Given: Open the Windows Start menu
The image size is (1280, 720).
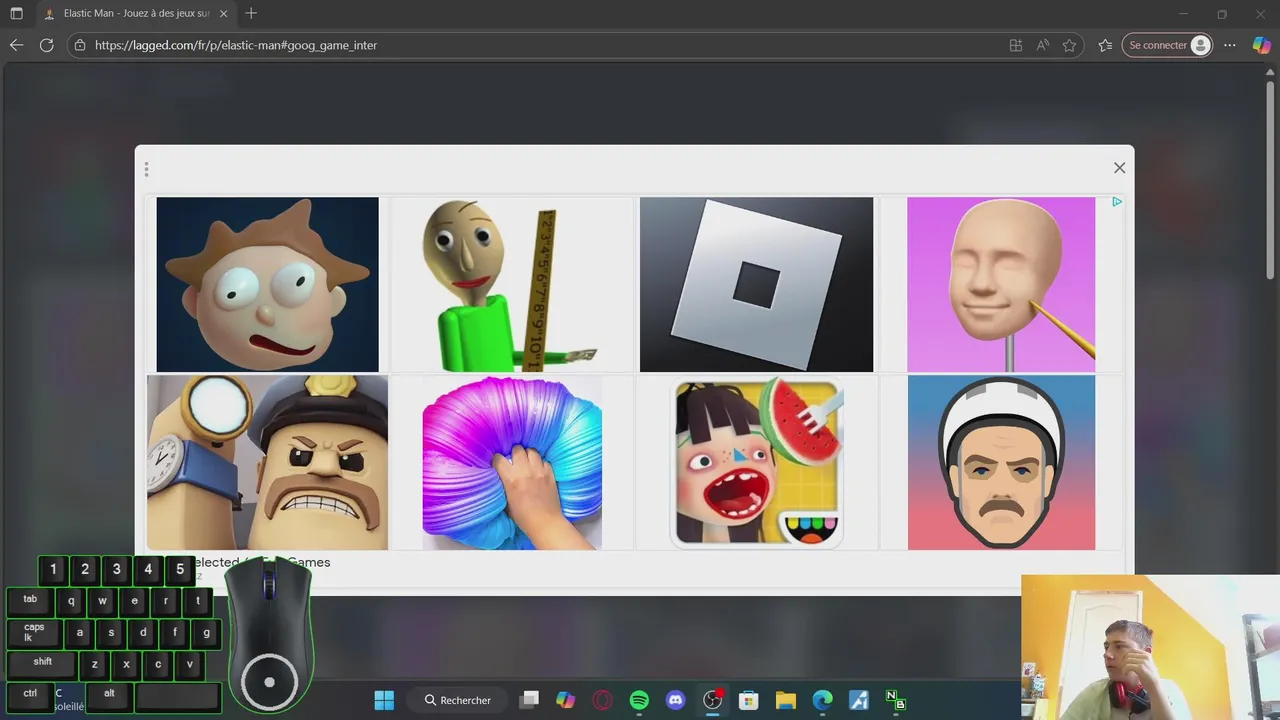Looking at the screenshot, I should 384,700.
